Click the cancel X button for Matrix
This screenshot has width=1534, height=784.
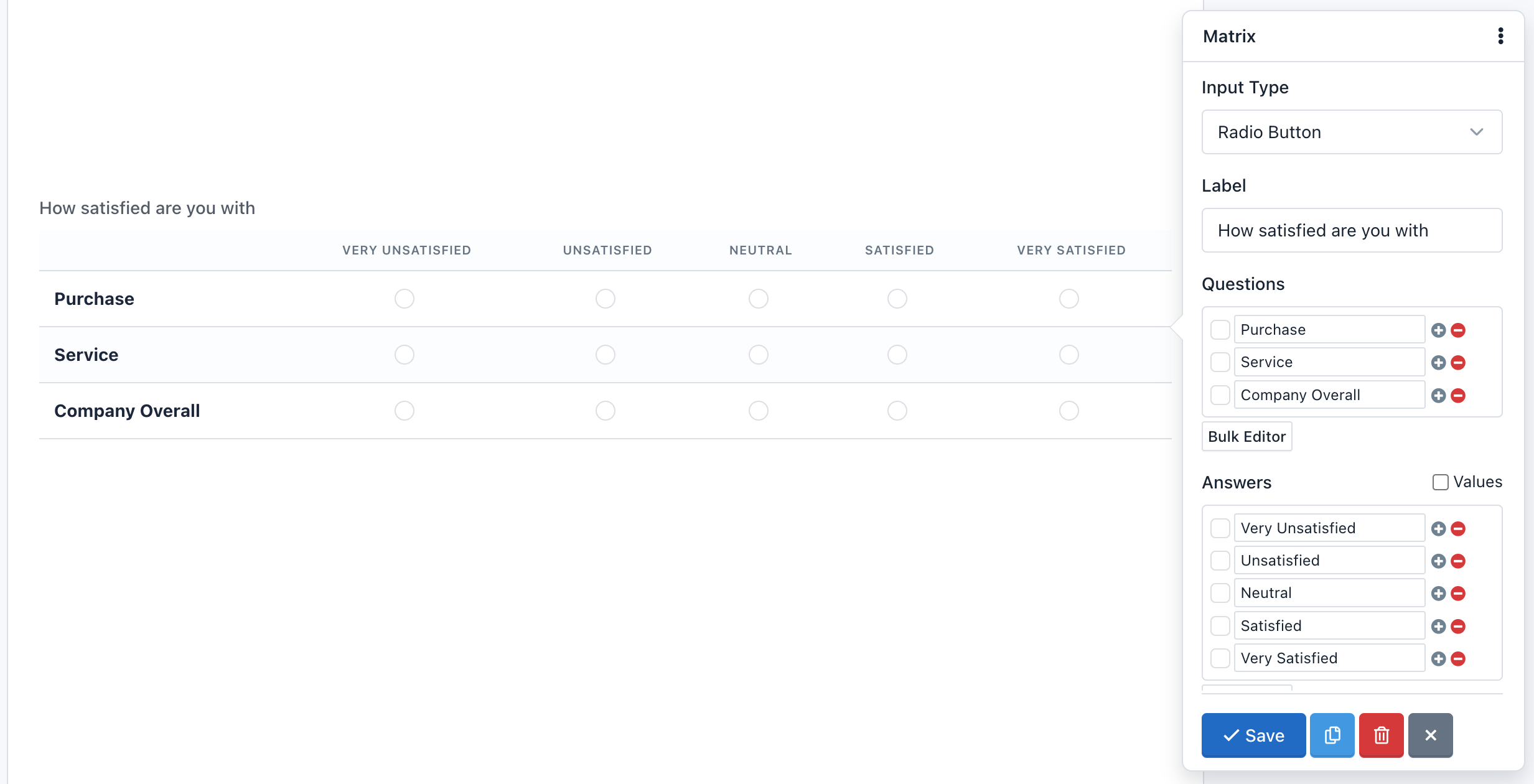click(1431, 734)
